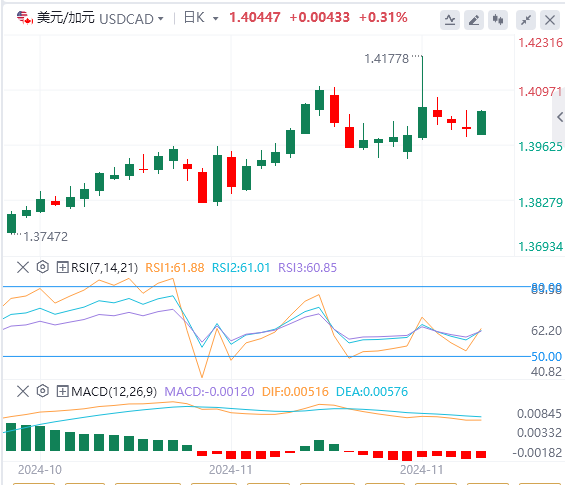The height and width of the screenshot is (485, 565).
Task: Click the MACD -0.00182 axis label
Action: (537, 453)
